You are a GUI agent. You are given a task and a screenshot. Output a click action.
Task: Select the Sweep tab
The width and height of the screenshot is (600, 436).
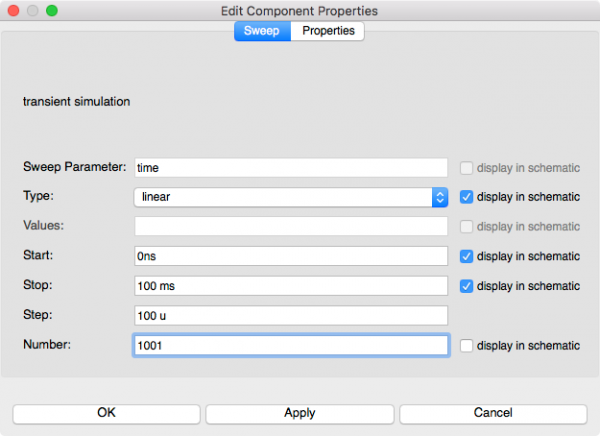pos(262,31)
